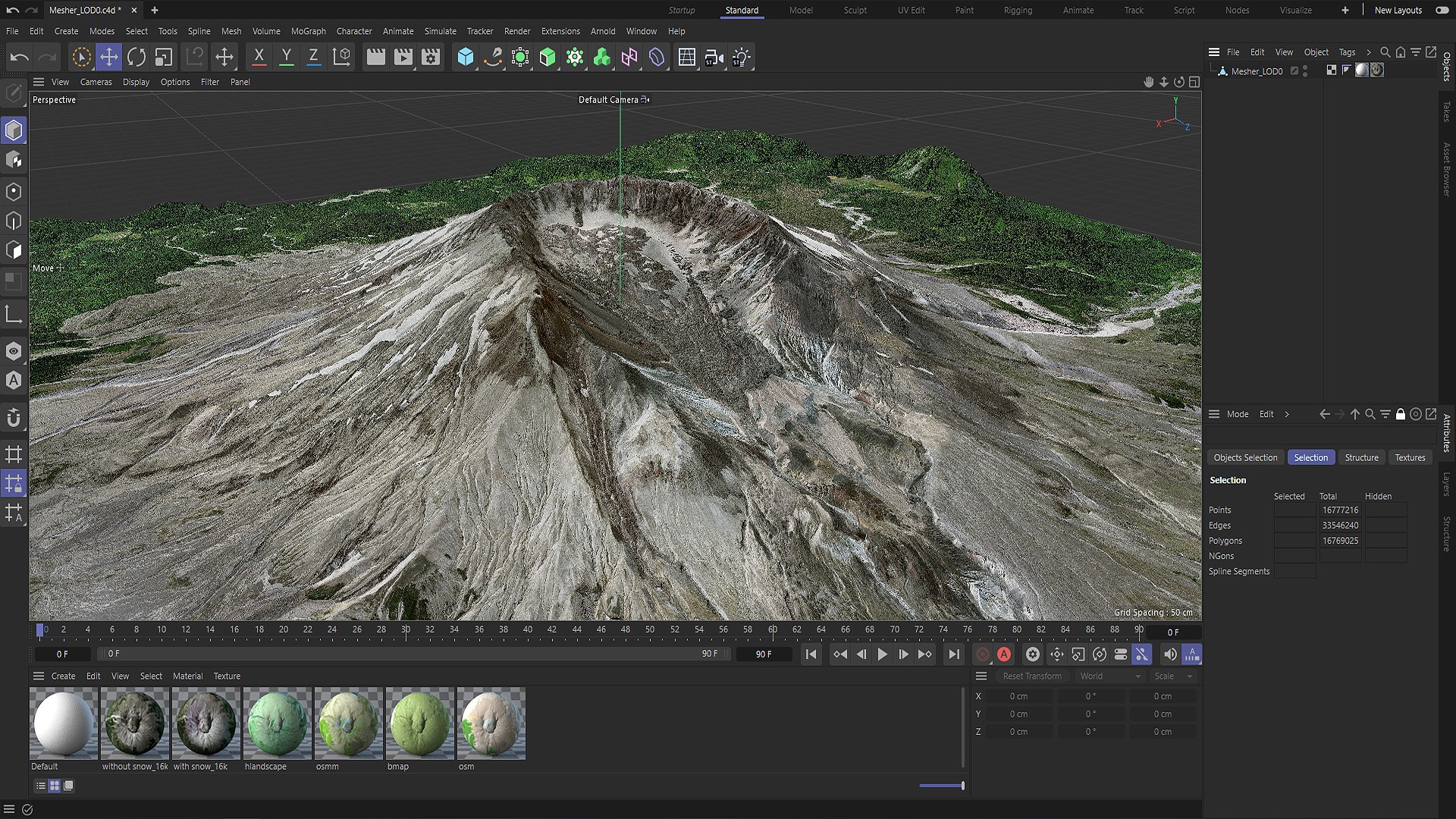Open the World coordinate dropdown
Viewport: 1456px width, 819px height.
pyautogui.click(x=1109, y=676)
